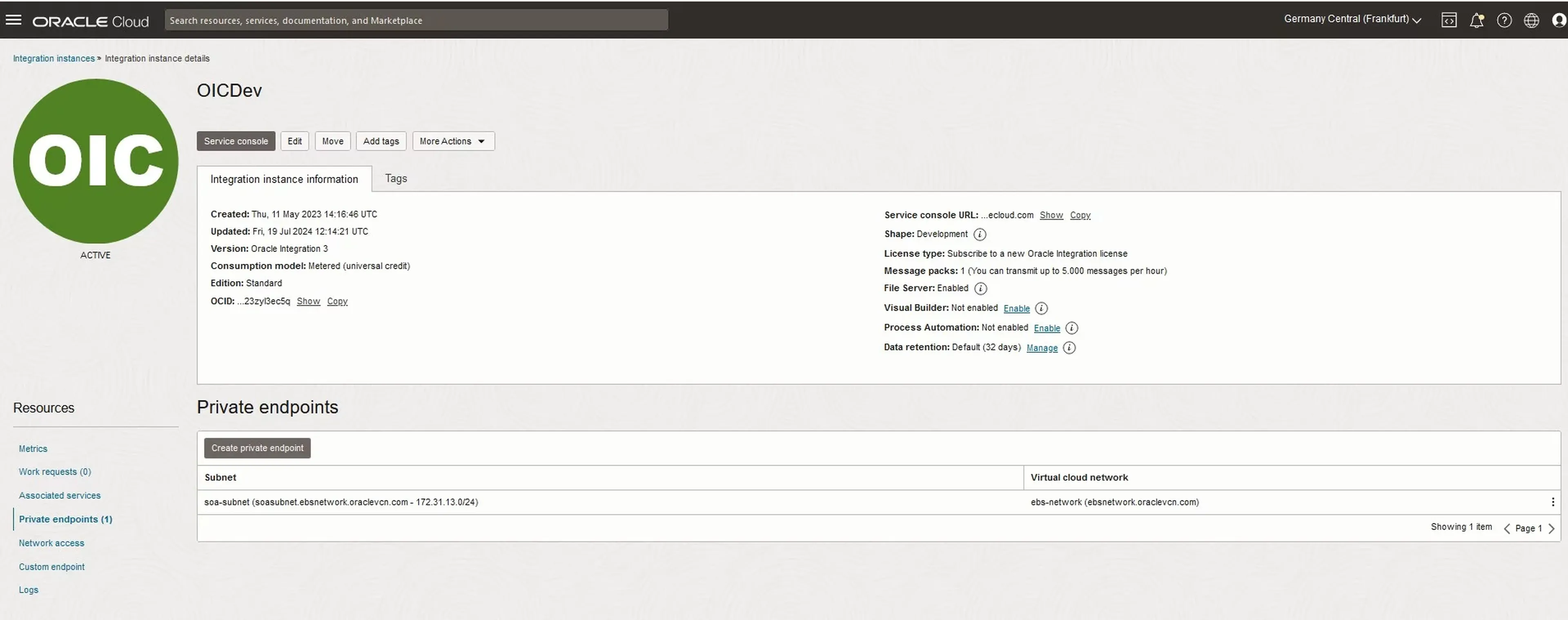
Task: Click the Page 1 indicator
Action: pyautogui.click(x=1528, y=529)
